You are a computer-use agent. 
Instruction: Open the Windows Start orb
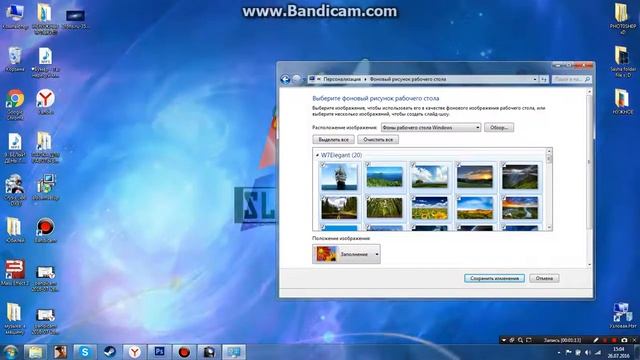coord(11,352)
